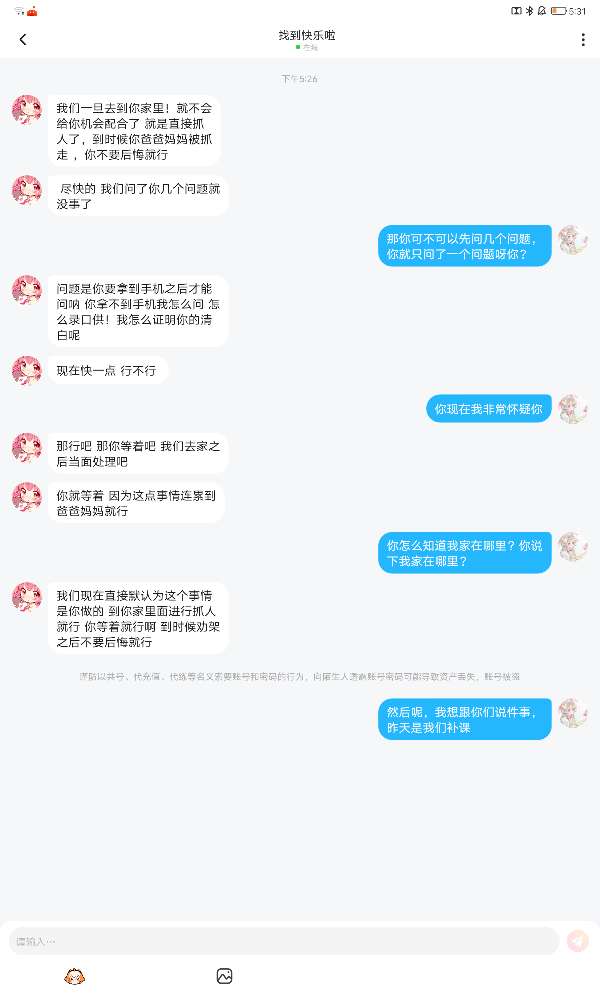Screen dimensions: 600x1000
Task: Tap the chat title 找到快乐啦
Action: pos(307,35)
